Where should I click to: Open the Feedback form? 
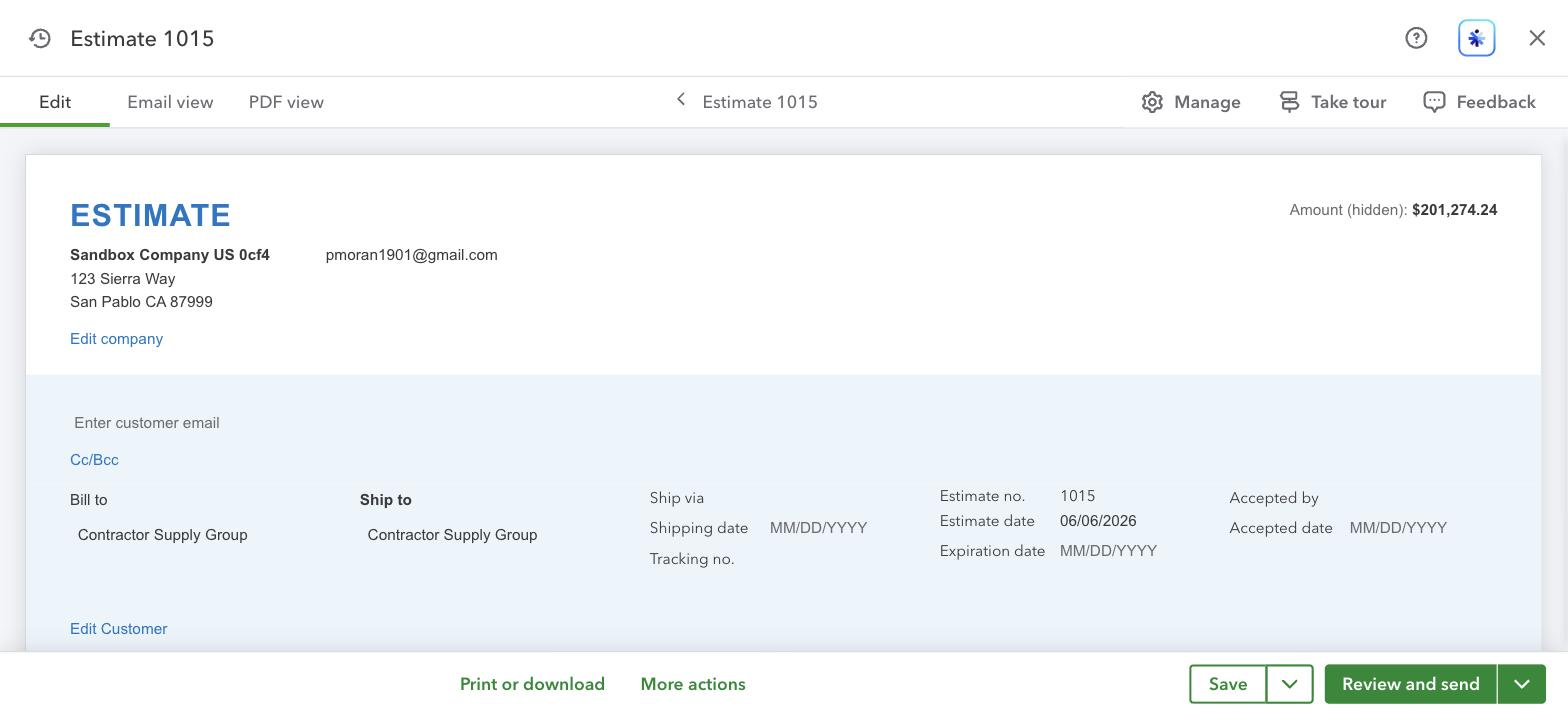click(x=1479, y=102)
